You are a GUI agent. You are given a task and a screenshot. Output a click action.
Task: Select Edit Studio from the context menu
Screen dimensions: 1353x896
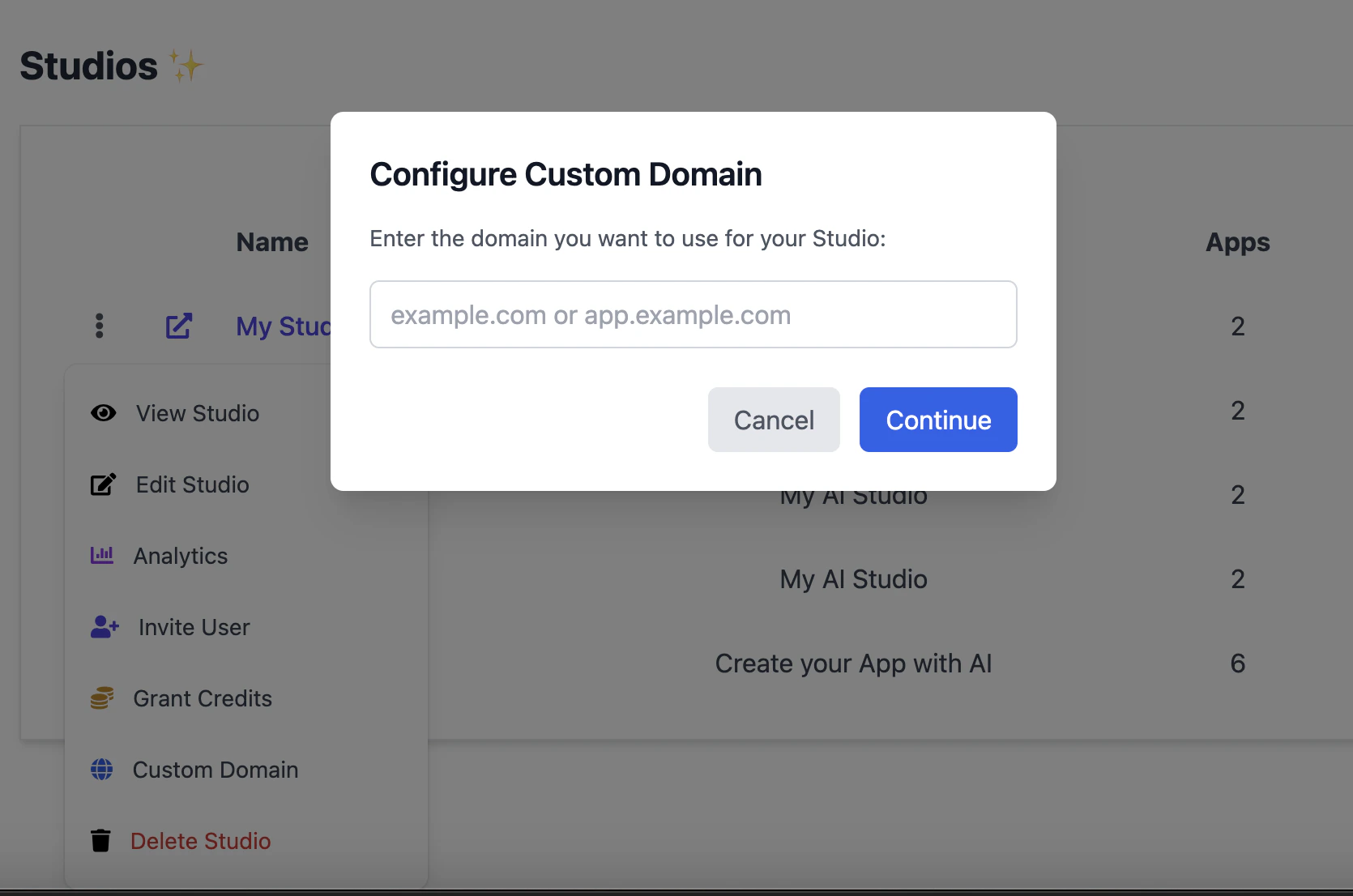(192, 484)
